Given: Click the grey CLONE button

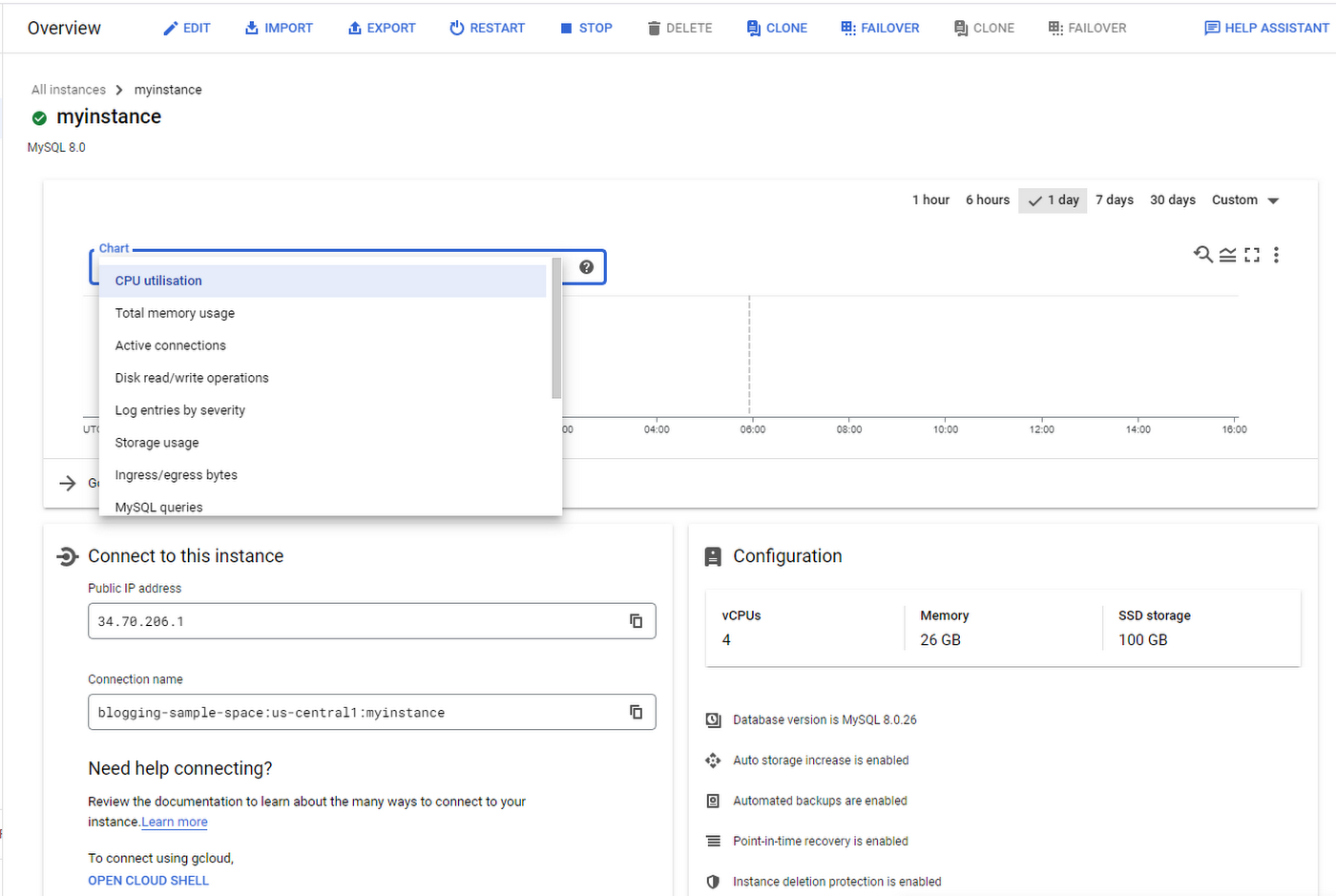Looking at the screenshot, I should [x=984, y=28].
